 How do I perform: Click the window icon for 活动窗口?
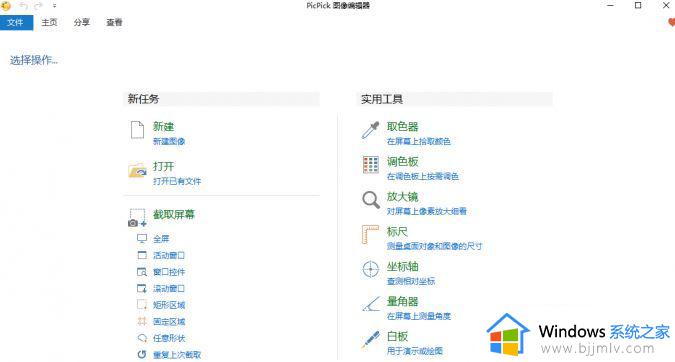(142, 255)
